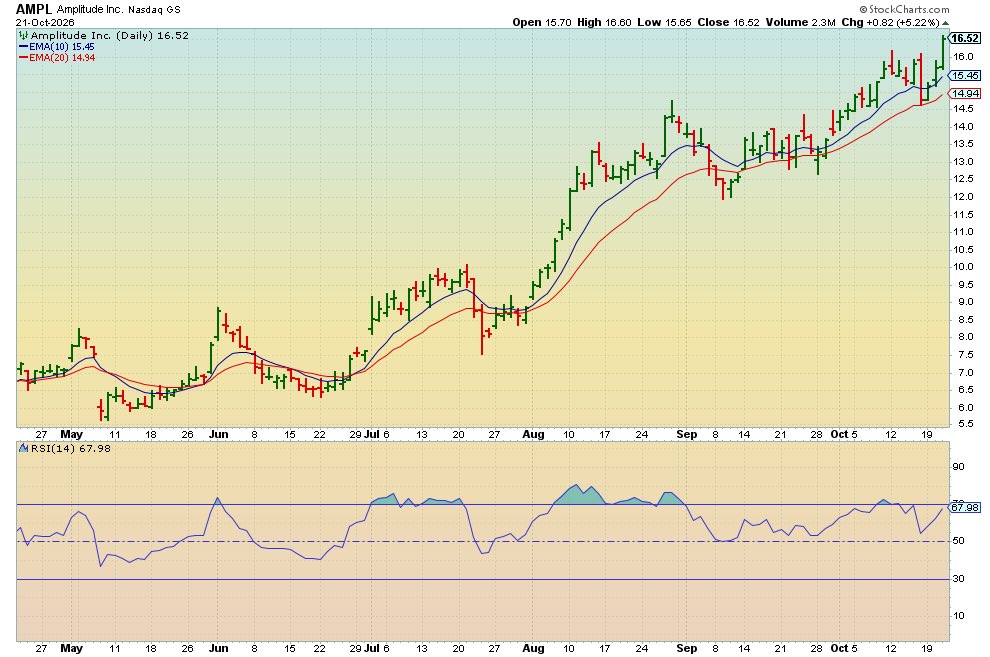Click the Open 15.70 value

pyautogui.click(x=542, y=22)
